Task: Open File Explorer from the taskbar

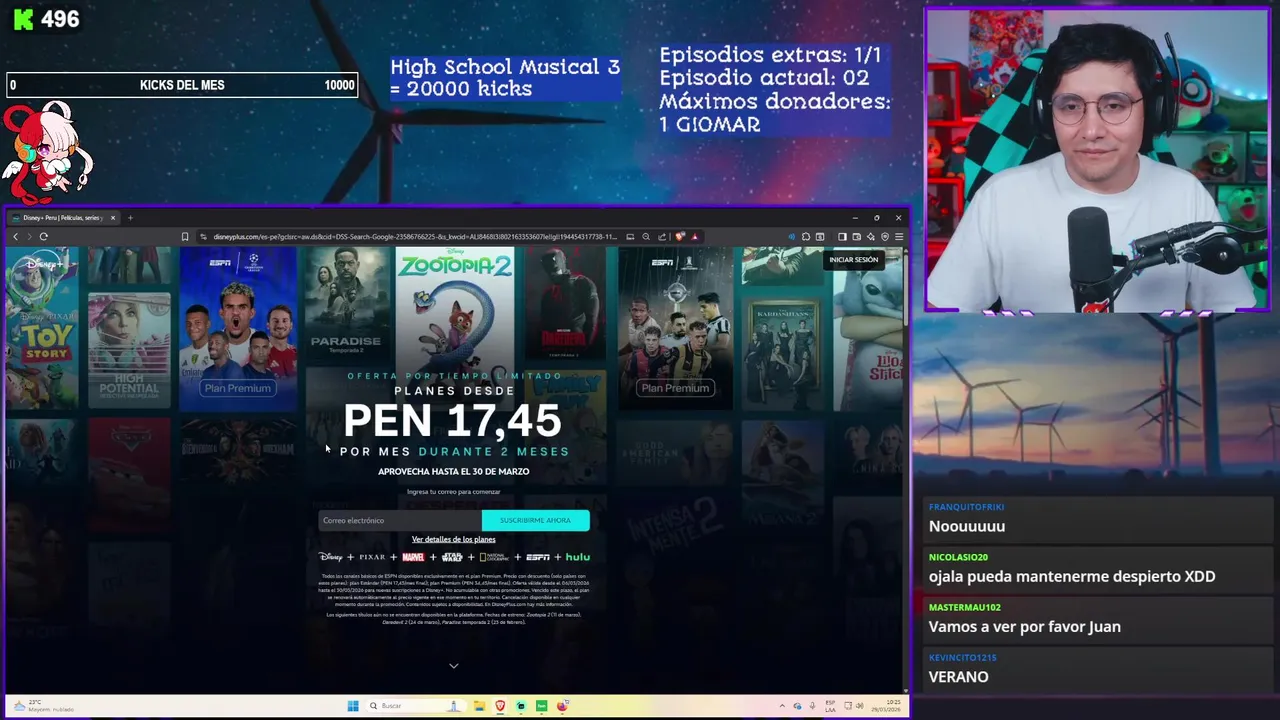Action: pos(480,706)
